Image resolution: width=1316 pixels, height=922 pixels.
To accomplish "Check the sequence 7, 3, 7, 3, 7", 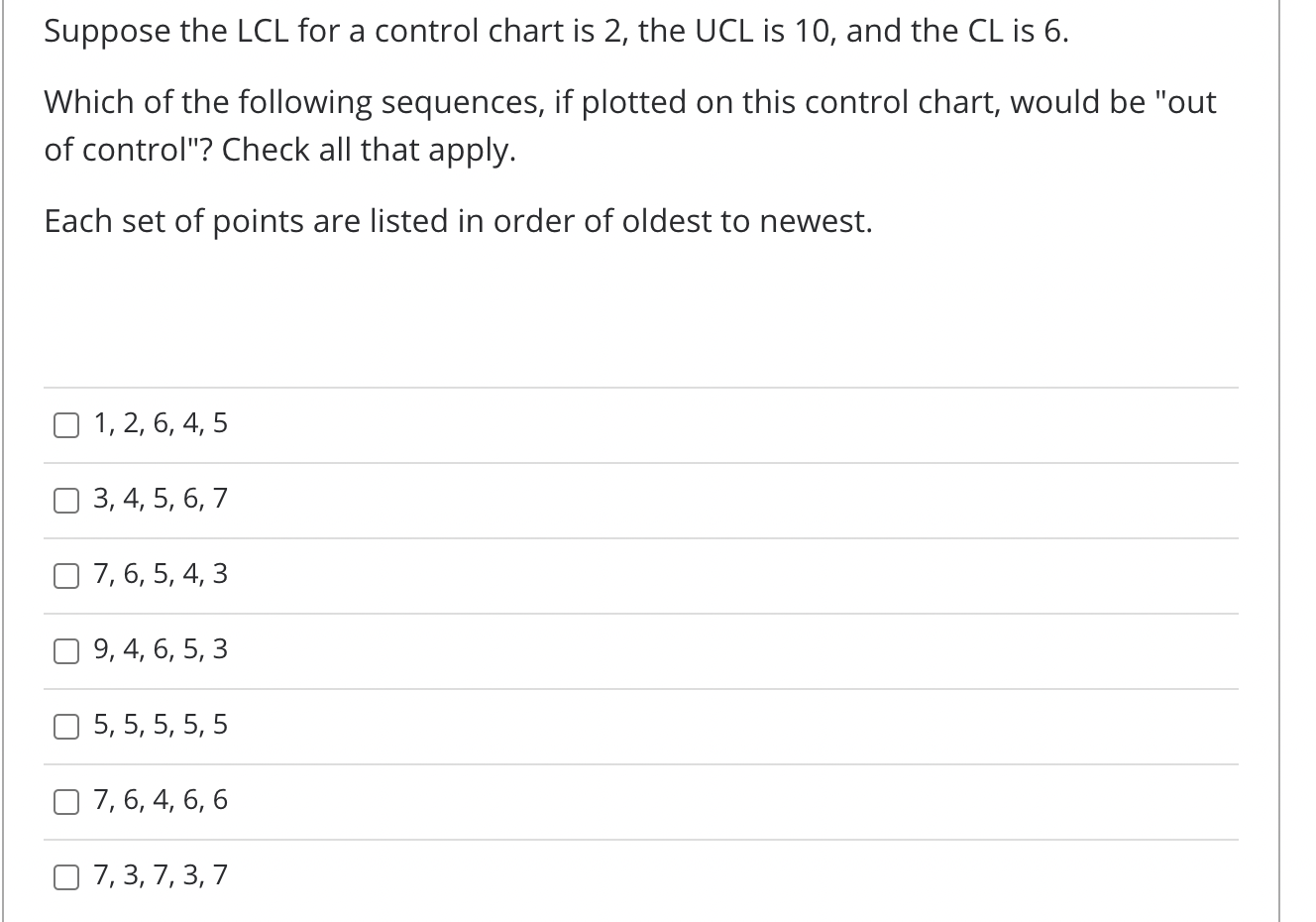I will (x=65, y=876).
